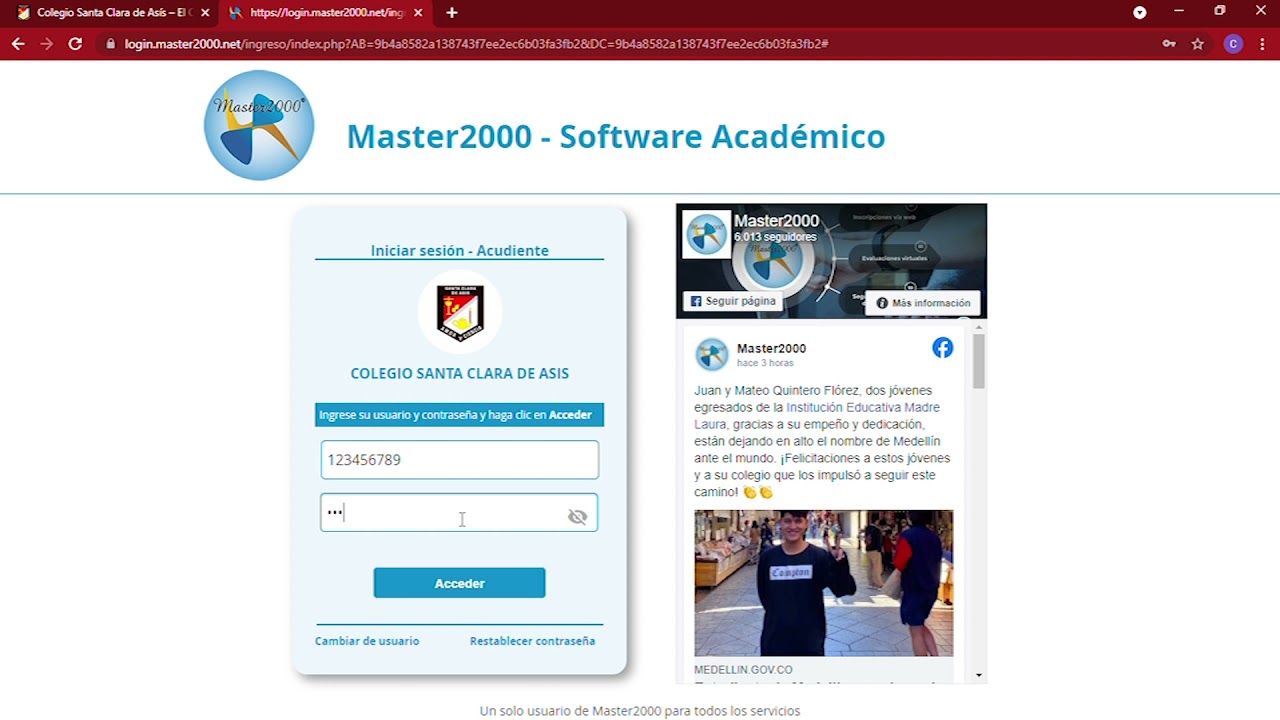Close the Colegio Santa Clara tab
The height and width of the screenshot is (720, 1280).
click(x=205, y=13)
